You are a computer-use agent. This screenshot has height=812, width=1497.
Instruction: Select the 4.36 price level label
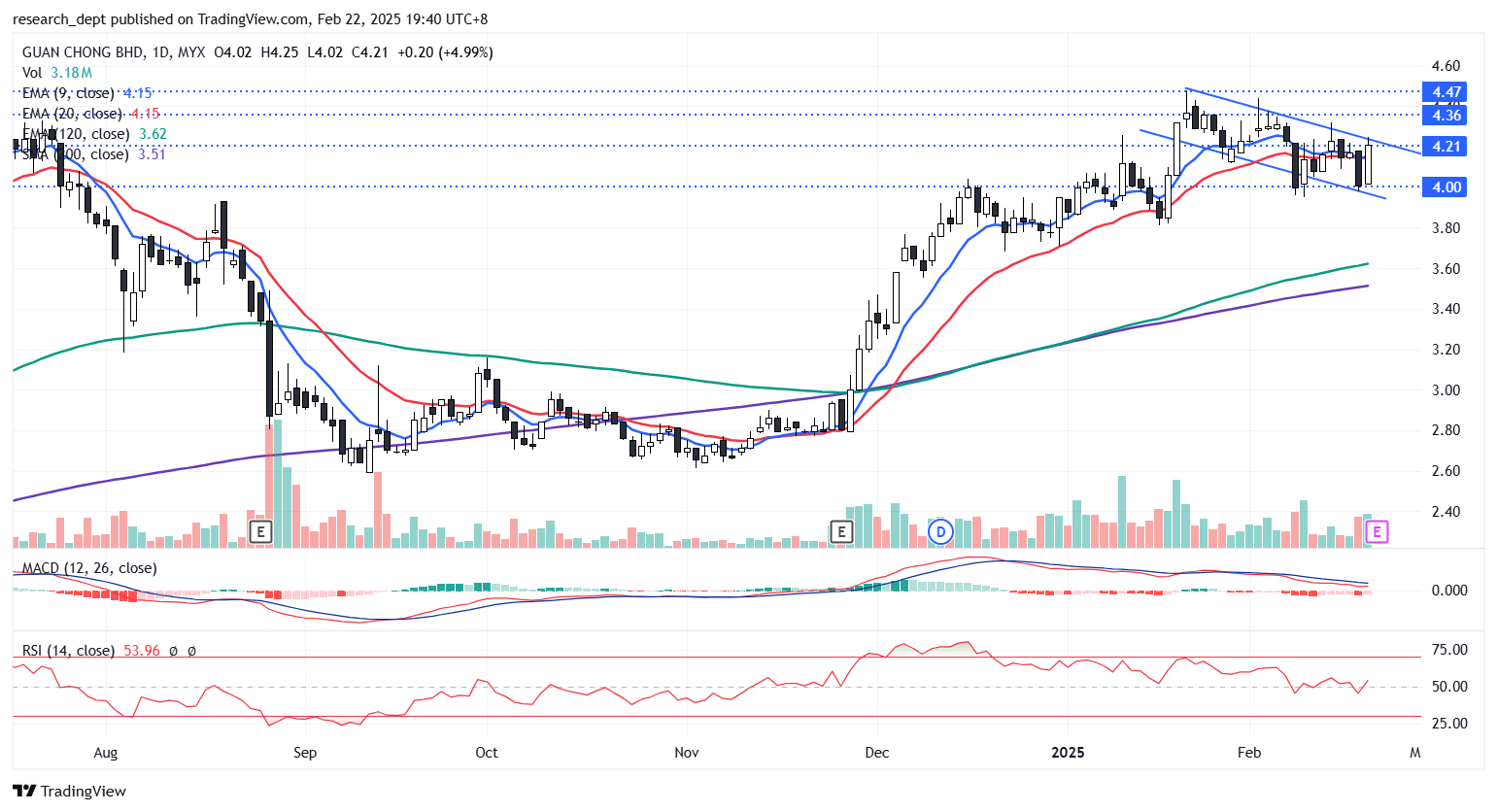click(1446, 115)
